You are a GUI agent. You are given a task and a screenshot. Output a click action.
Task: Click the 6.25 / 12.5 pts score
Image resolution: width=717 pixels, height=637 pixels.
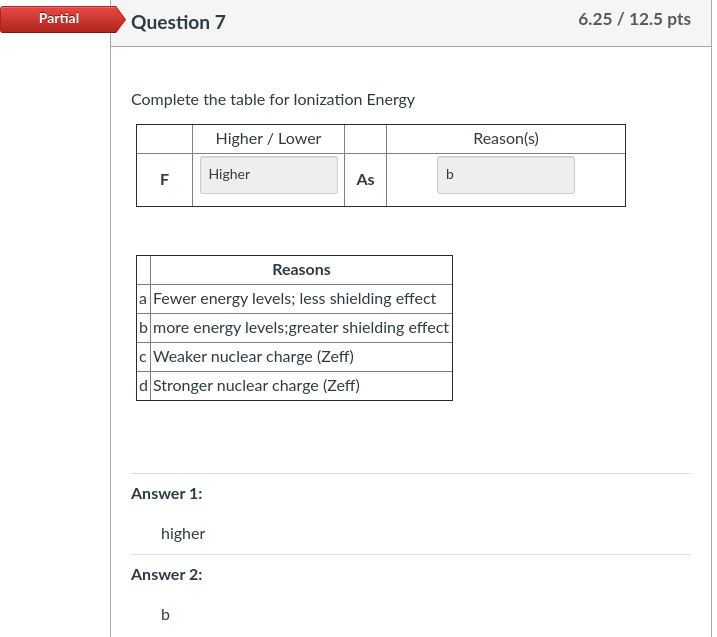pos(634,20)
